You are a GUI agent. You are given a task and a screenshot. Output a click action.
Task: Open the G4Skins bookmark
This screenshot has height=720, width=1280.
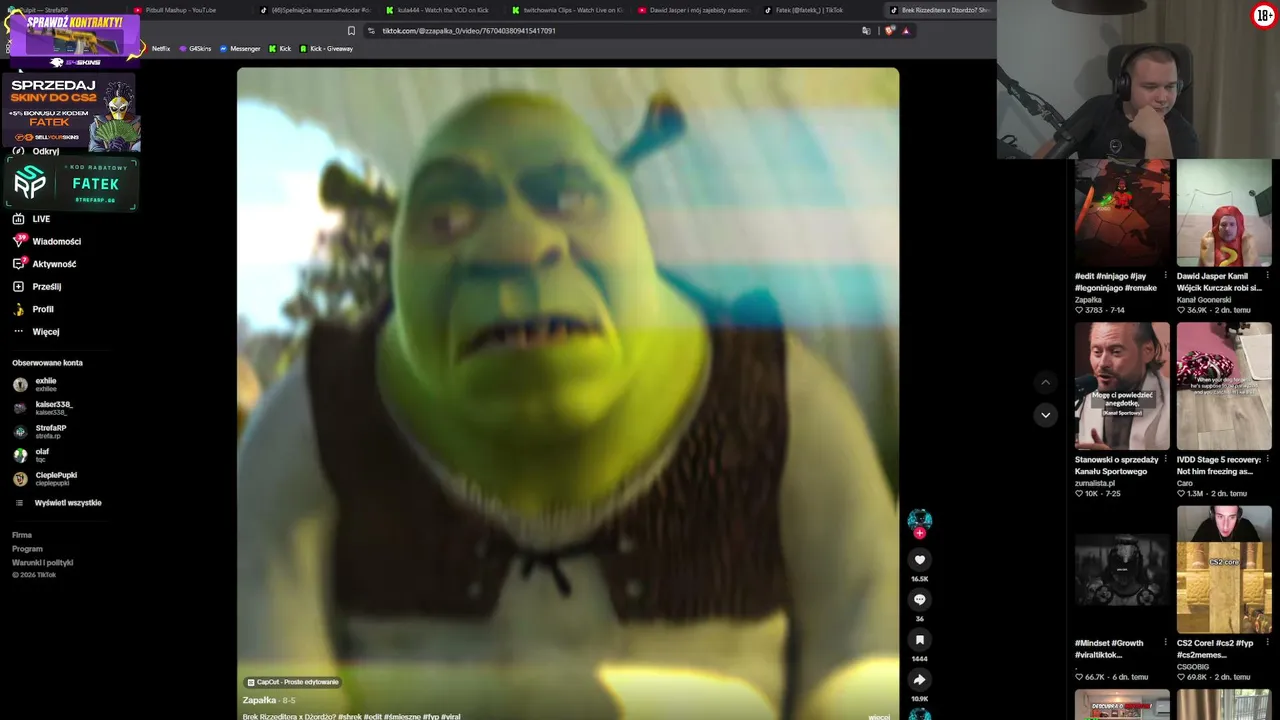tap(195, 49)
